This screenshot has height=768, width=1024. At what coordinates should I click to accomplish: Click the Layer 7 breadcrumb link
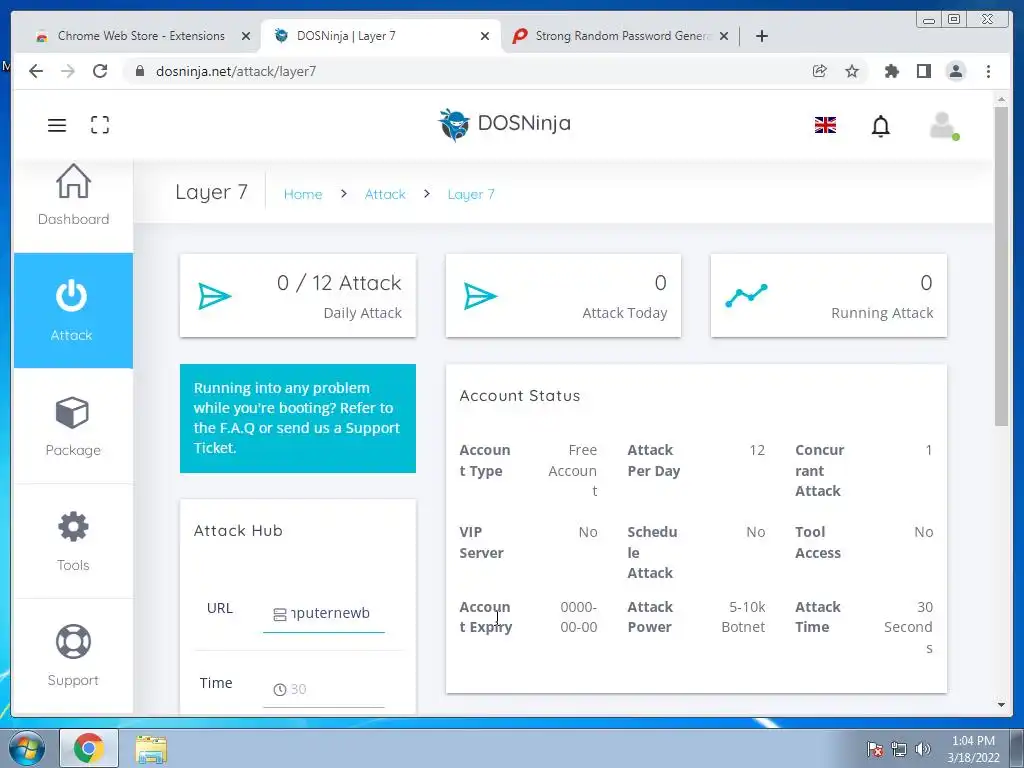[x=471, y=194]
